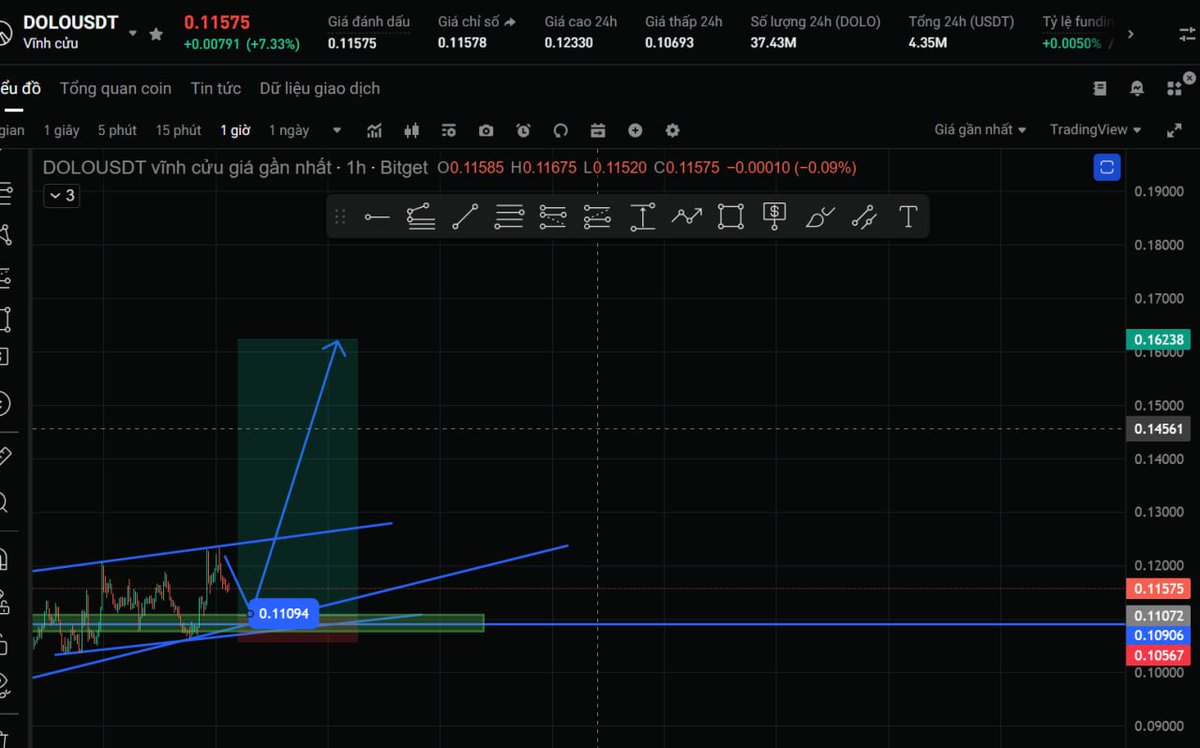Screen dimensions: 1200x748
Task: Create a price alert with clock icon
Action: [x=523, y=130]
